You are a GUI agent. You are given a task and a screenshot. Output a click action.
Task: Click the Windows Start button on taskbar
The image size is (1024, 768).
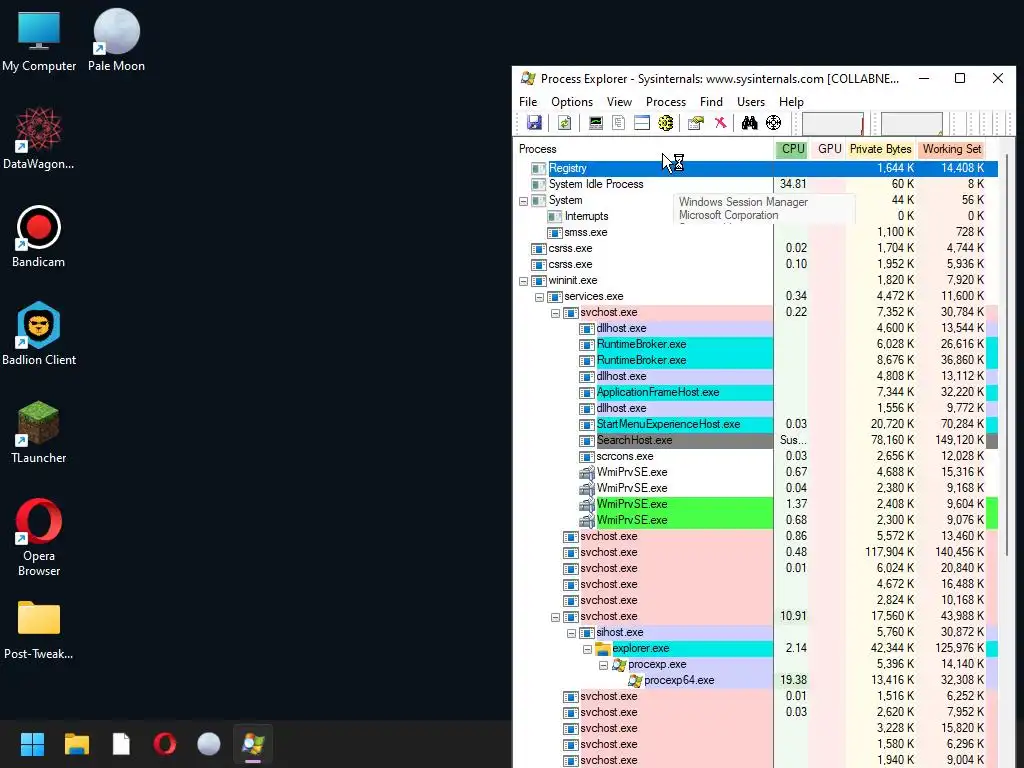pos(32,744)
